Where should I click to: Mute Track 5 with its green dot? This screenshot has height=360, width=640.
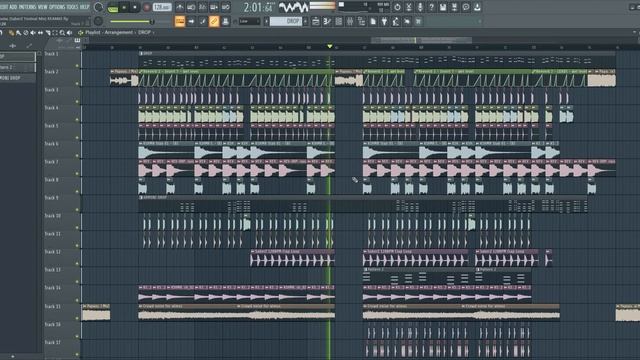(x=77, y=138)
